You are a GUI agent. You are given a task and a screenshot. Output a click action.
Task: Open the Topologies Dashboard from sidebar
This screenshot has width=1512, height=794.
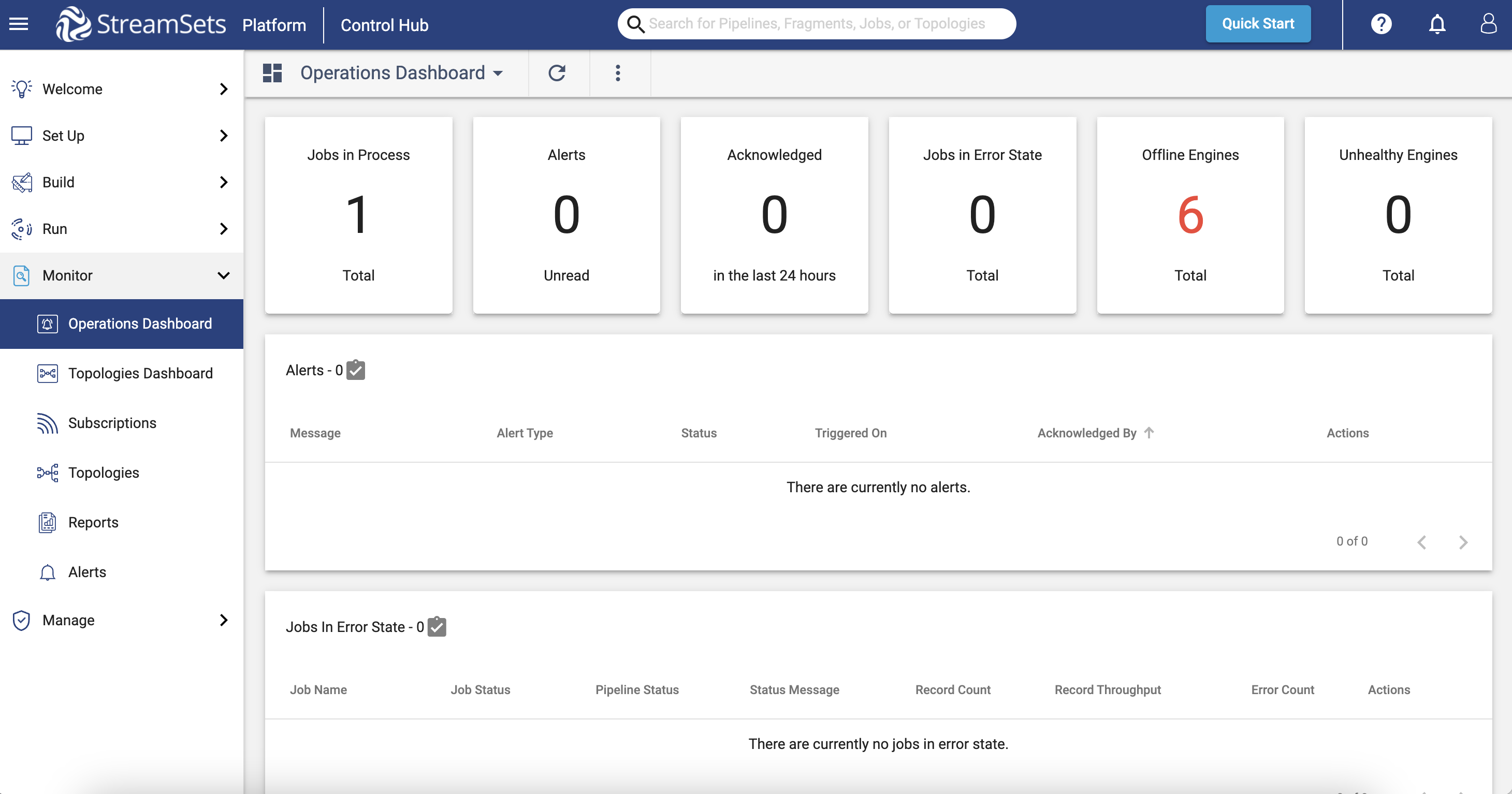pos(140,373)
